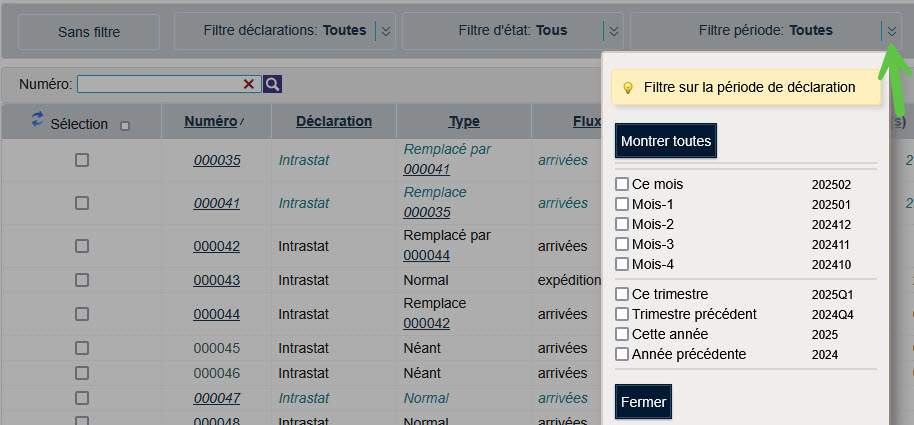914x425 pixels.
Task: Tick the Mois-3 checkbox
Action: pos(622,244)
